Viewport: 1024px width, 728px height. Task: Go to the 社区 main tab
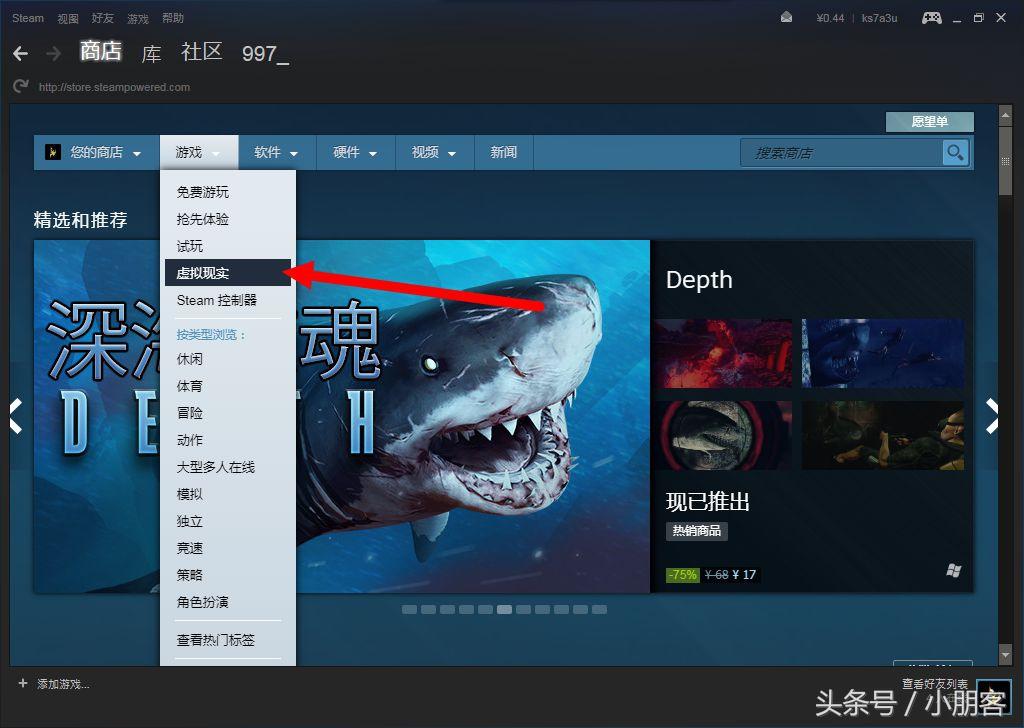(x=202, y=52)
